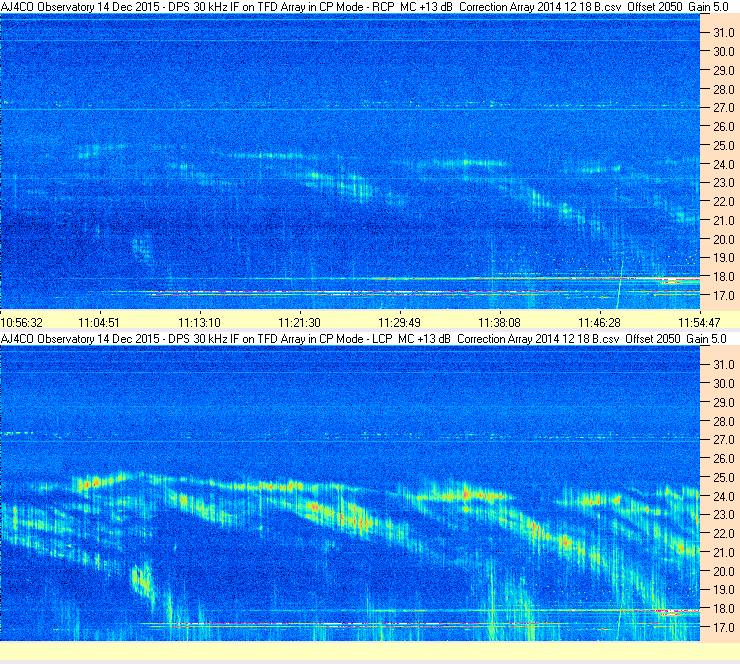Click the RCP spectrogram title line
Image resolution: width=740 pixels, height=664 pixels.
(364, 7)
